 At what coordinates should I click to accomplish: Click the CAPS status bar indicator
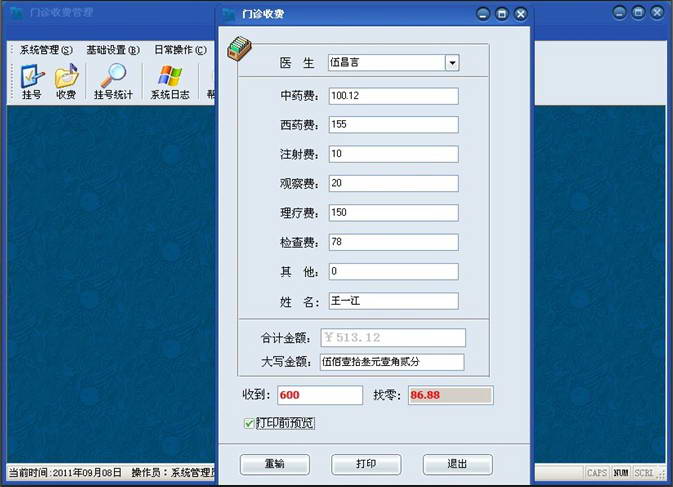coord(597,473)
